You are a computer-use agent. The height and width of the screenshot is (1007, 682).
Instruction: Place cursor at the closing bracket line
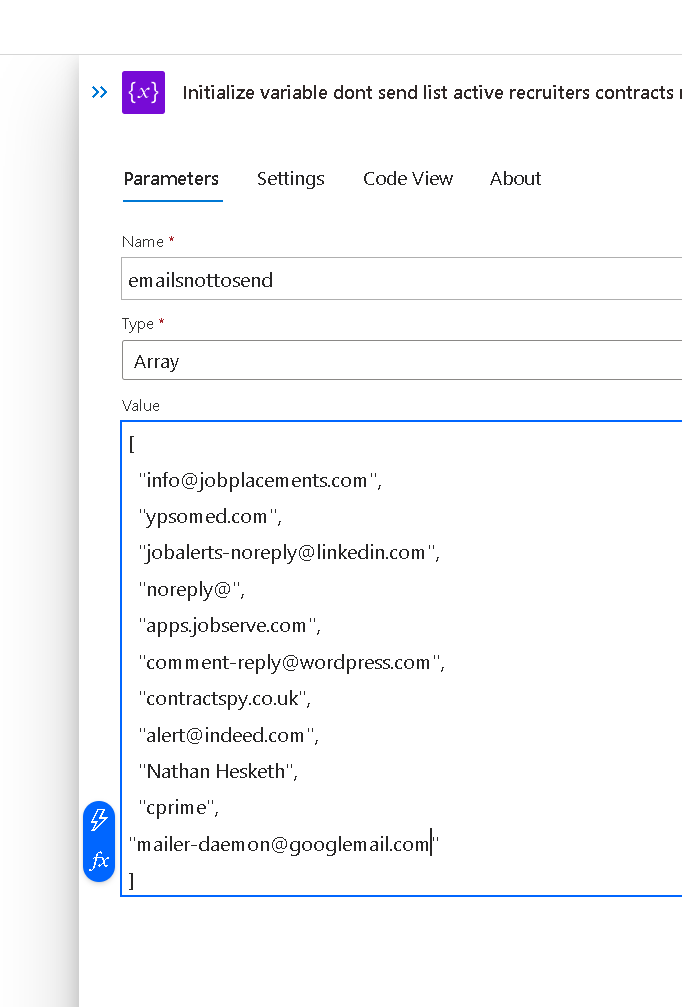(132, 880)
